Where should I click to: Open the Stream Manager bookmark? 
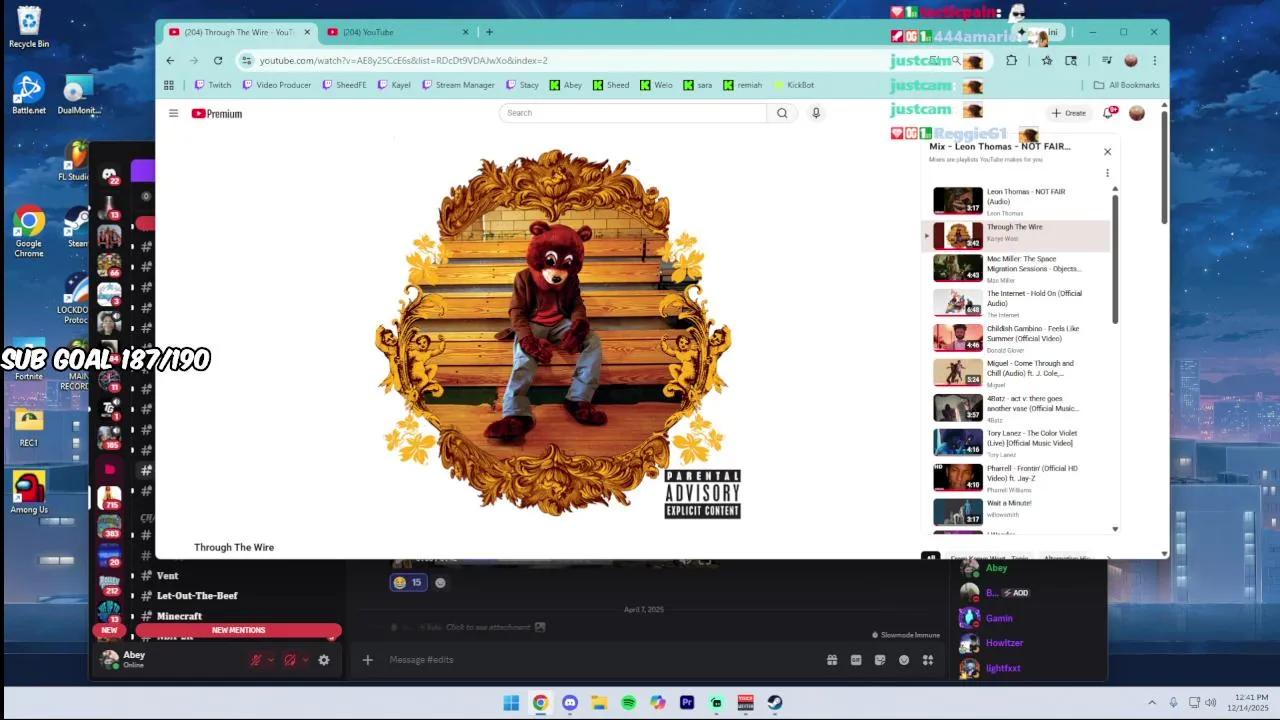tap(458, 85)
